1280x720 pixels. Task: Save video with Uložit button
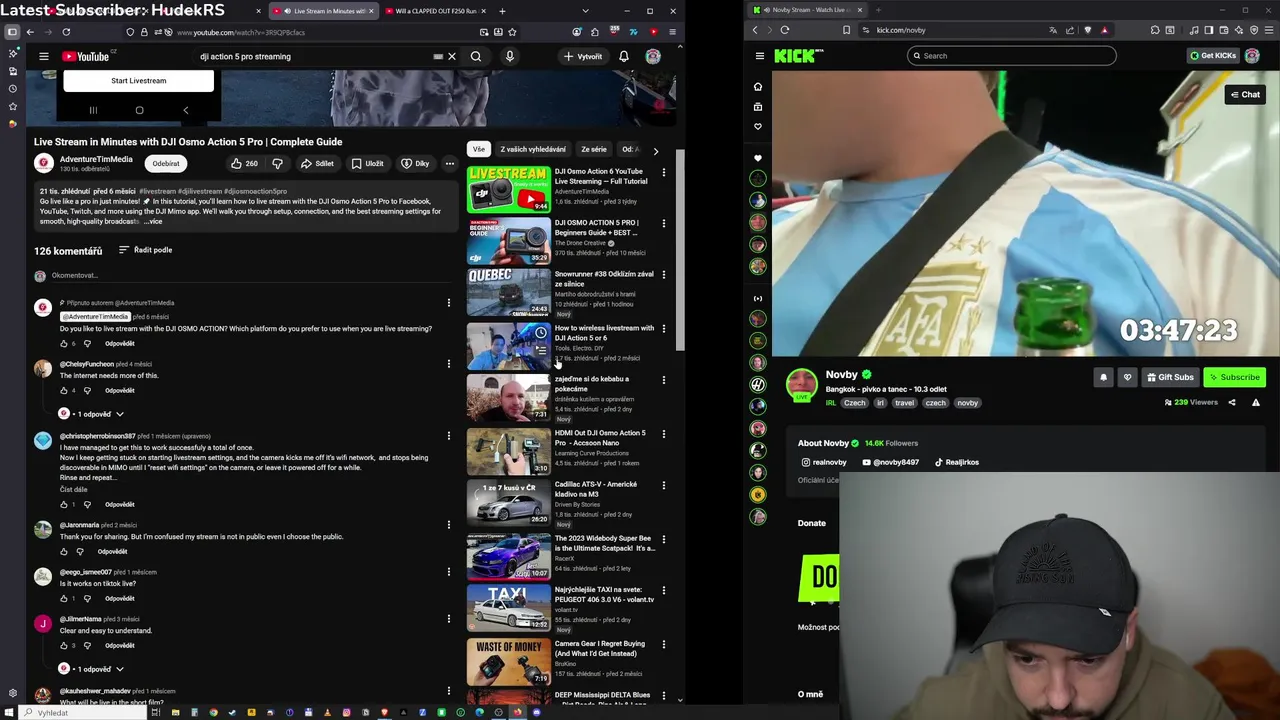(x=367, y=163)
